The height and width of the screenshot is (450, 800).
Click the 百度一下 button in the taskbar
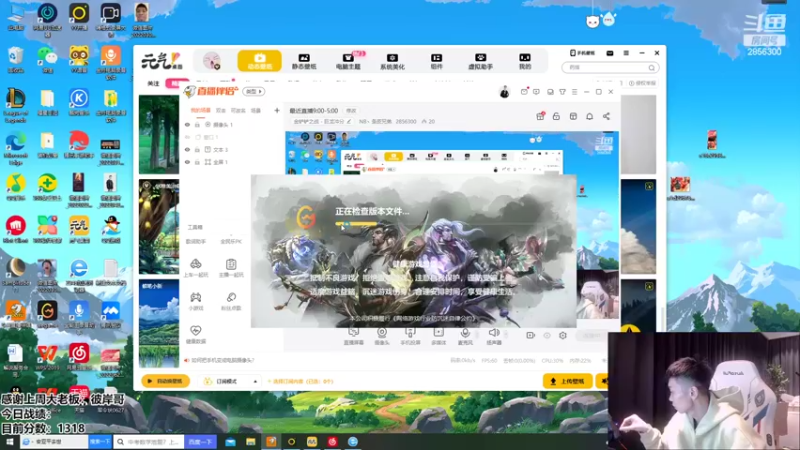[201, 442]
